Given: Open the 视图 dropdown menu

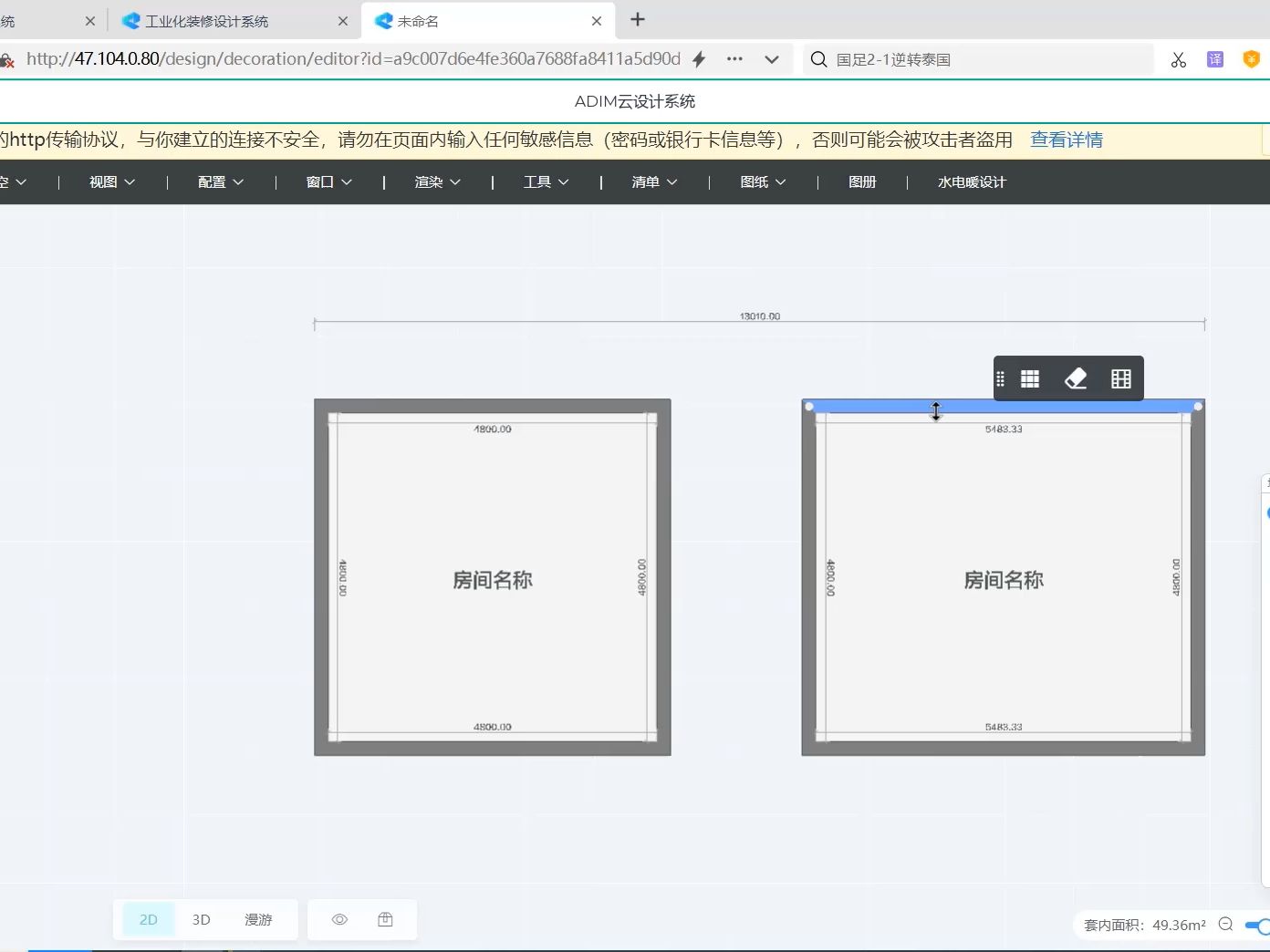Looking at the screenshot, I should click(109, 181).
